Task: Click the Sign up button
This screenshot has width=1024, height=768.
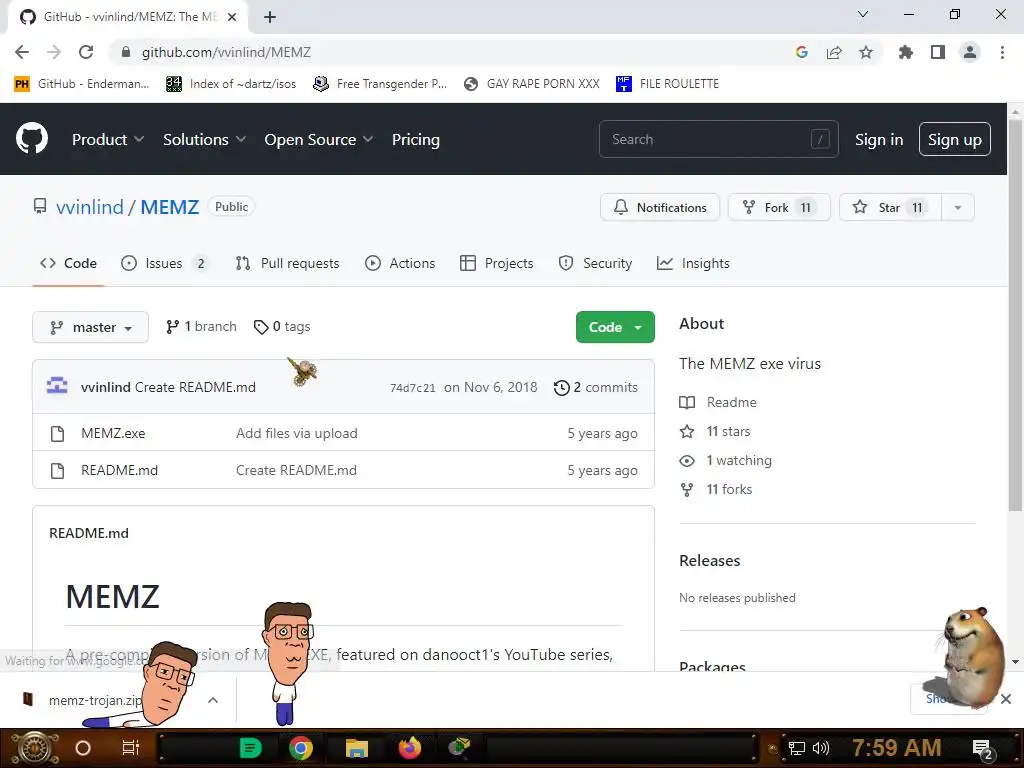Action: click(955, 139)
